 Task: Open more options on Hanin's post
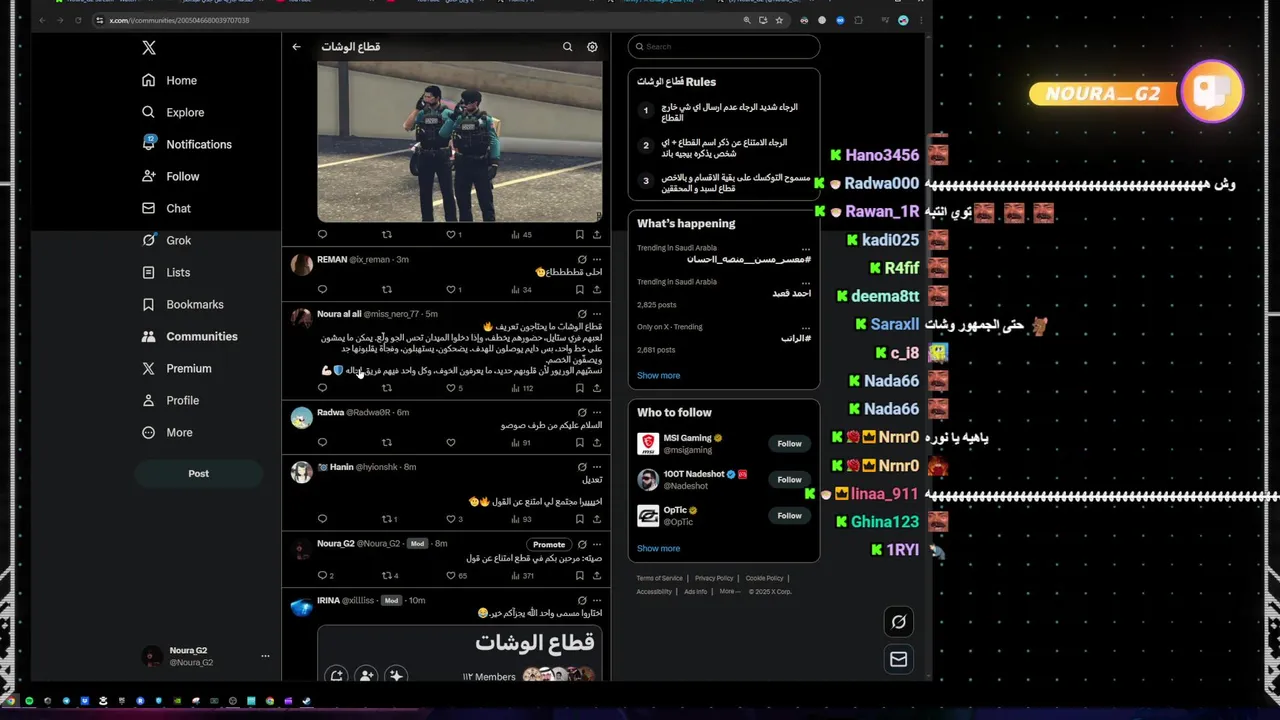[597, 467]
